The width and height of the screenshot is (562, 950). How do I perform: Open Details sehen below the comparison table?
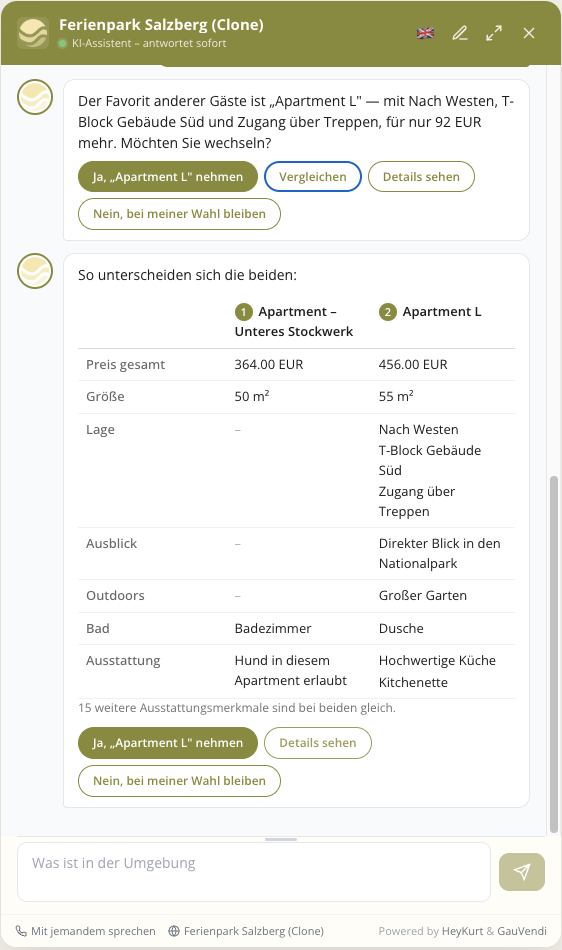click(317, 743)
